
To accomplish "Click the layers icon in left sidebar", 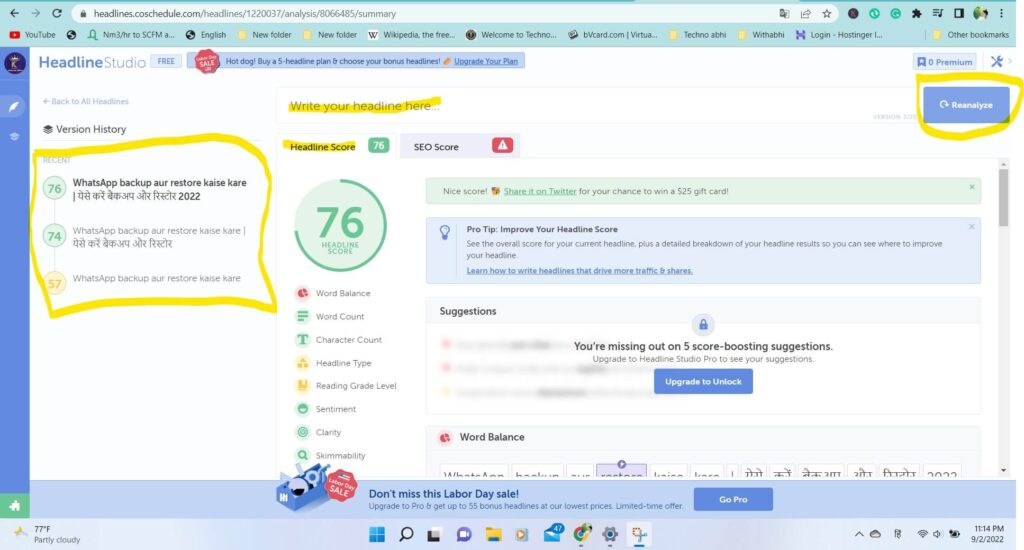I will (x=14, y=137).
